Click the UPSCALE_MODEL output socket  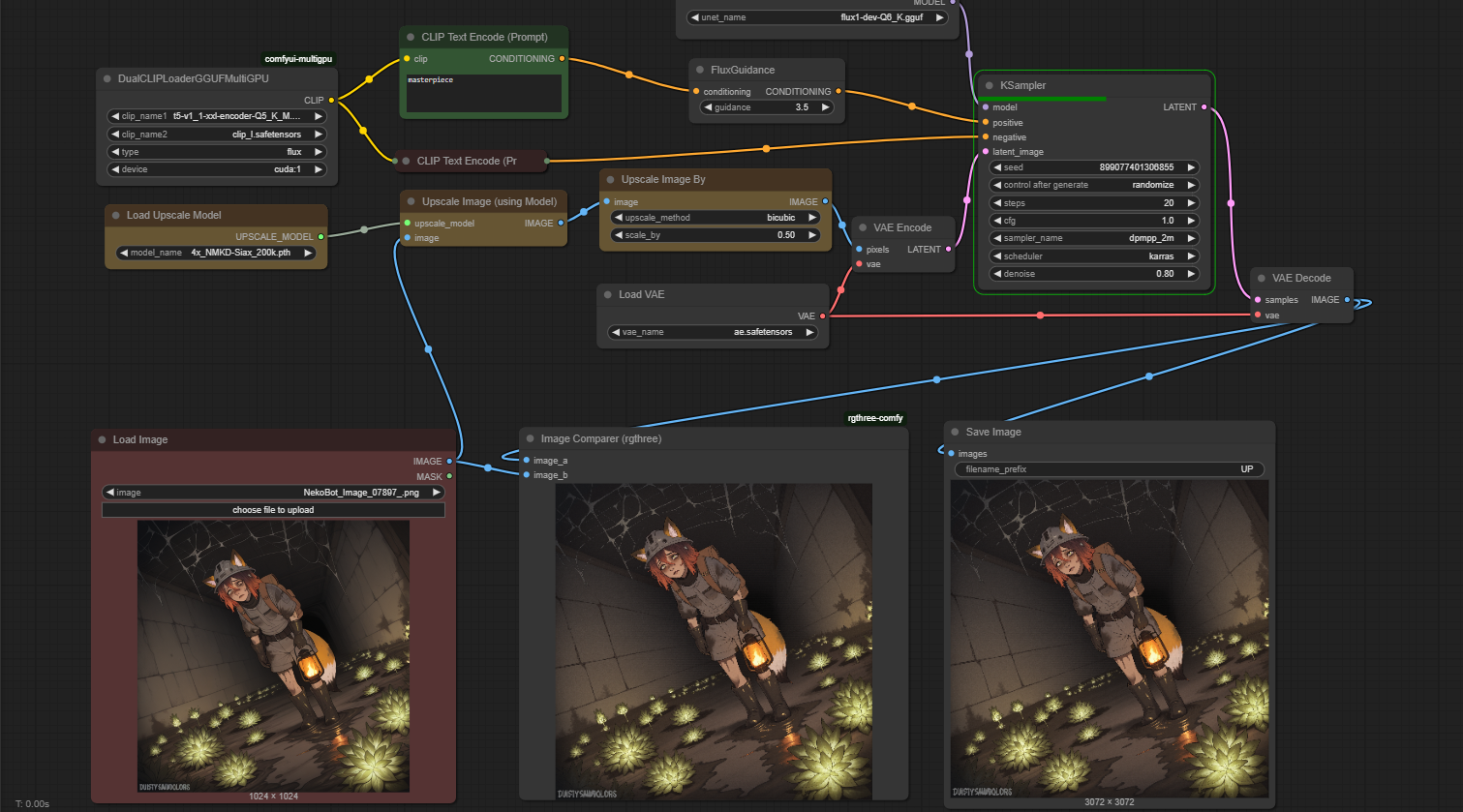[320, 236]
